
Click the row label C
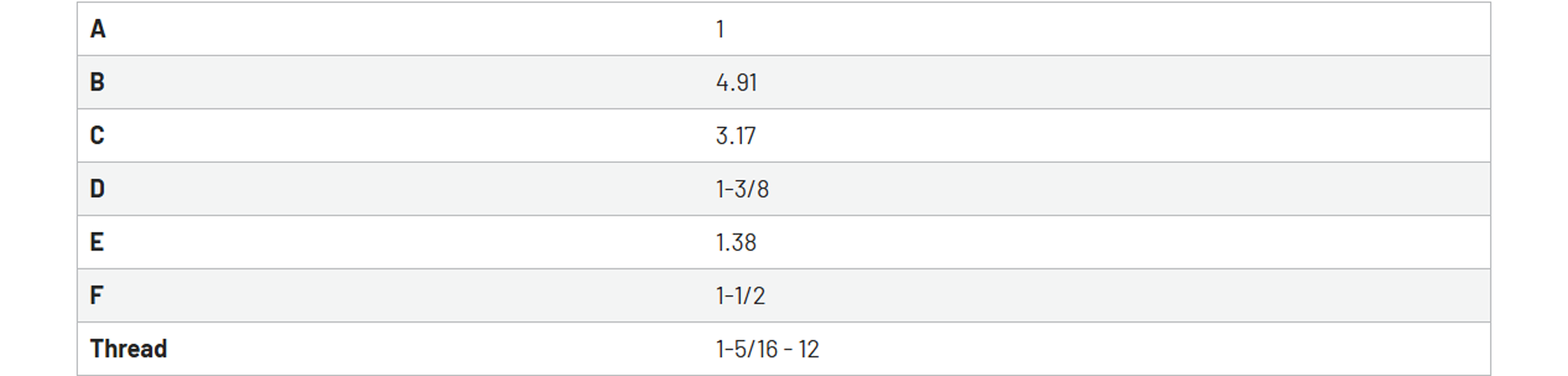click(x=98, y=135)
